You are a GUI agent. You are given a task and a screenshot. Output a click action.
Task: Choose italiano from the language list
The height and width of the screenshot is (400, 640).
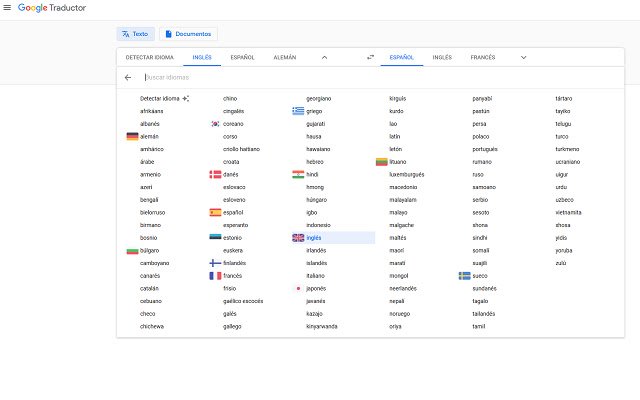(x=316, y=276)
